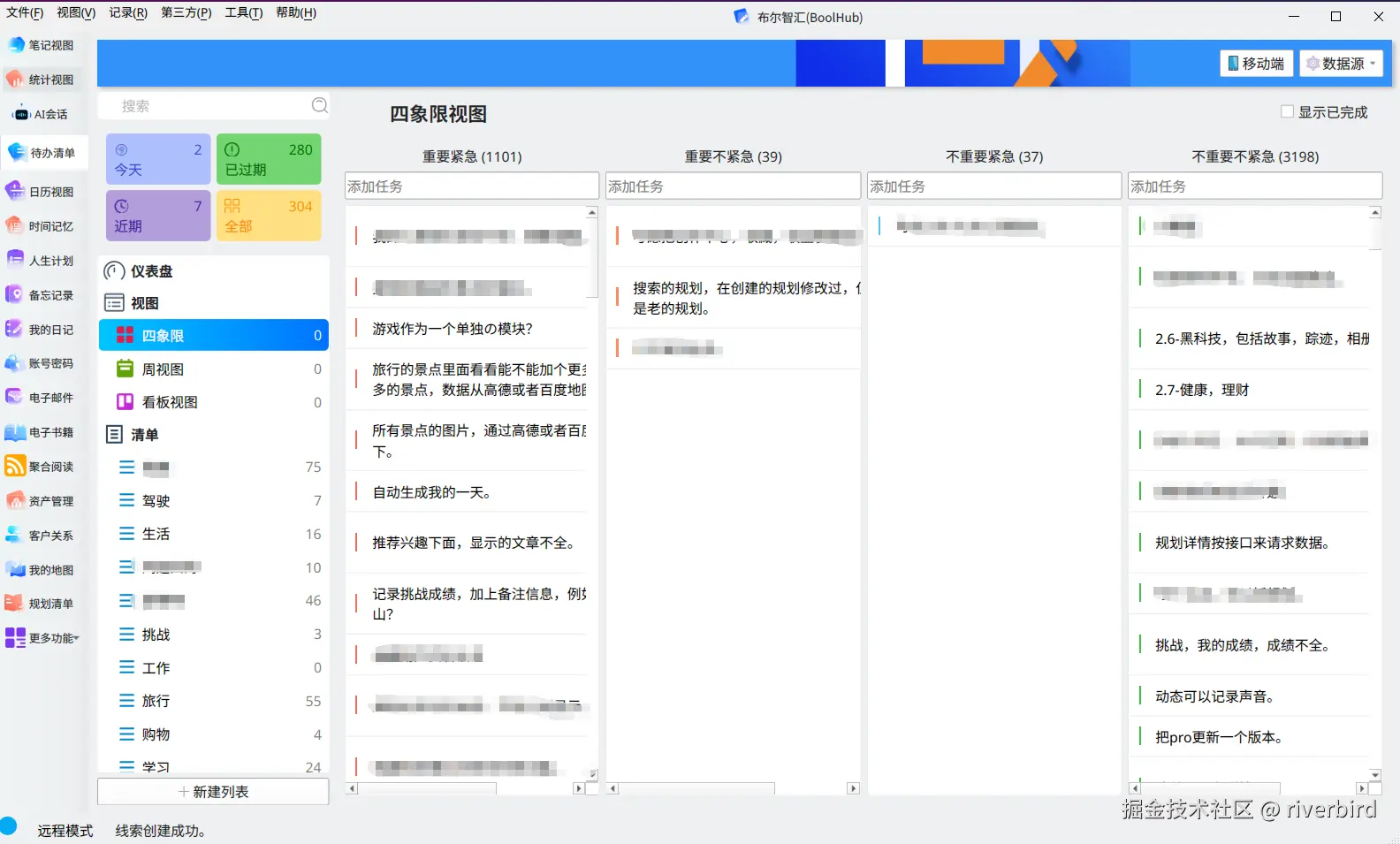
Task: Open the 时间记忆 sidebar icon
Action: pyautogui.click(x=16, y=226)
